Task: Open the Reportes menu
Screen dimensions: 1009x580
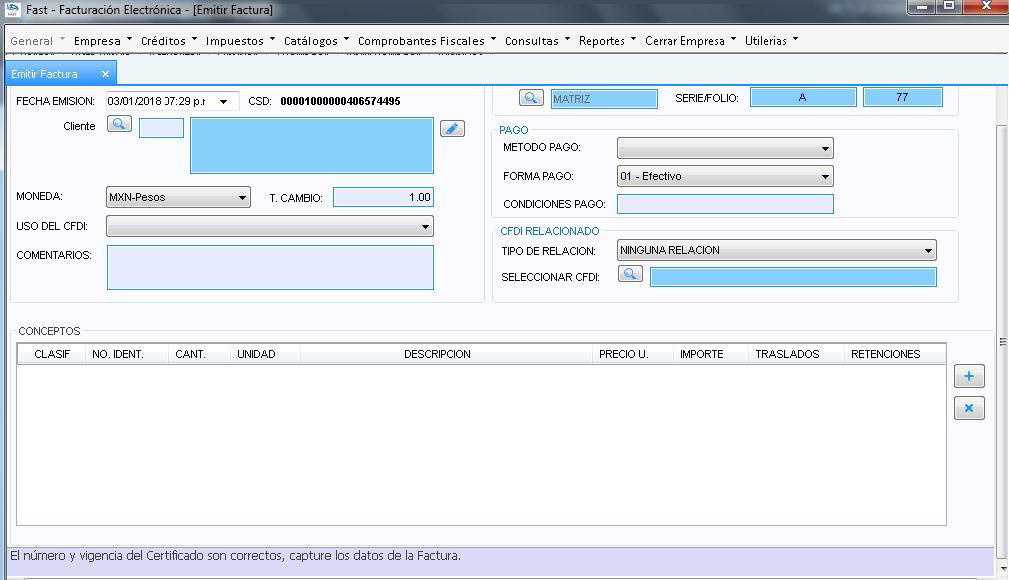Action: (x=607, y=41)
